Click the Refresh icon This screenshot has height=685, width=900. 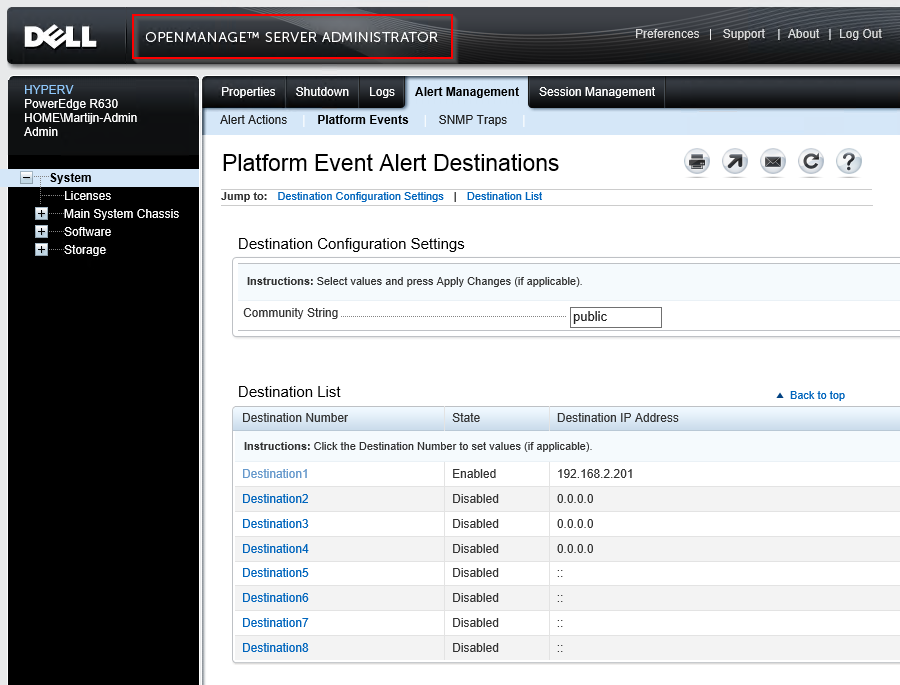[x=810, y=162]
